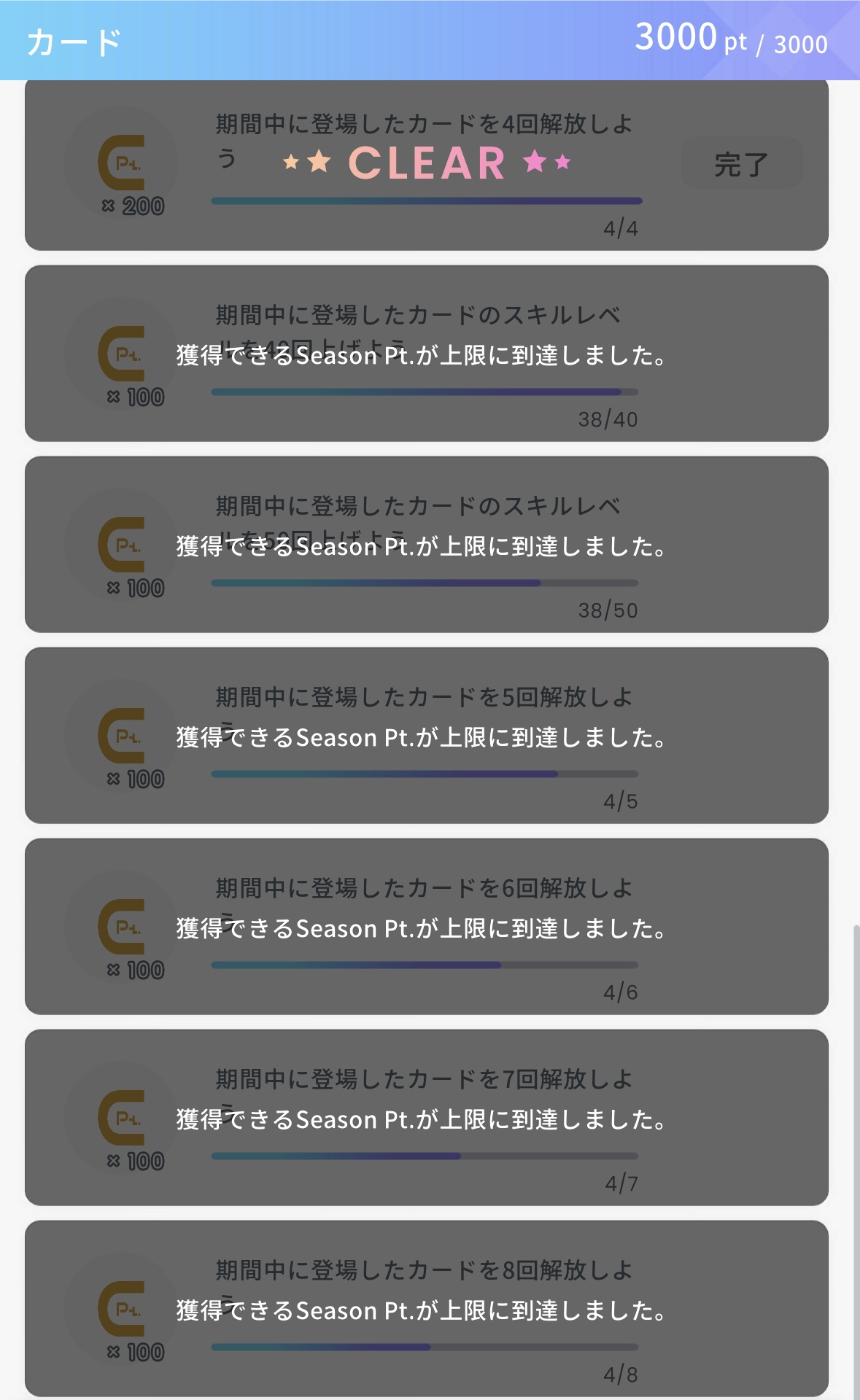Open the 7回解放 mission card
Screen dimensions: 860x1400
point(427,1118)
